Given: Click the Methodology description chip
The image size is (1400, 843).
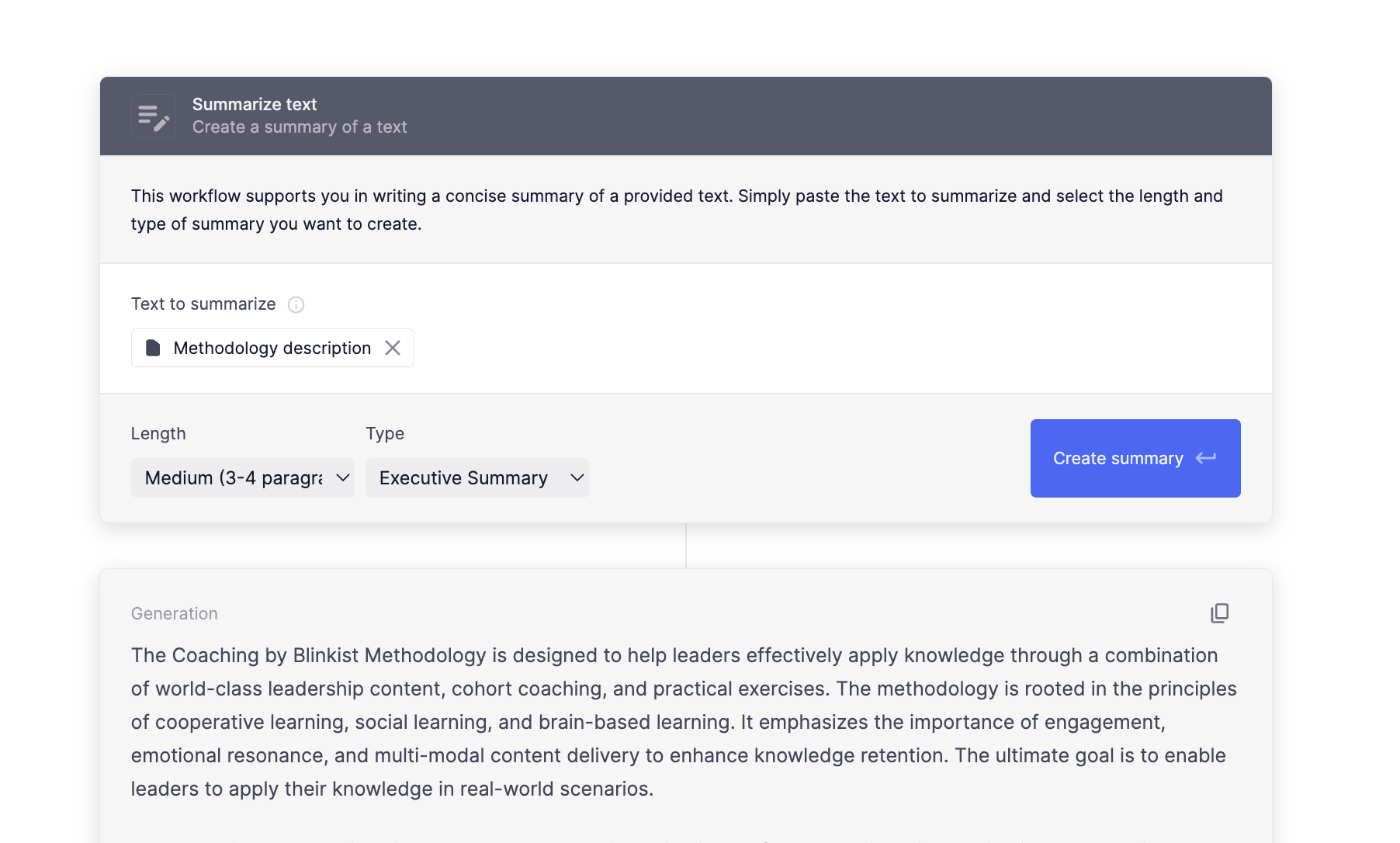Looking at the screenshot, I should tap(272, 348).
